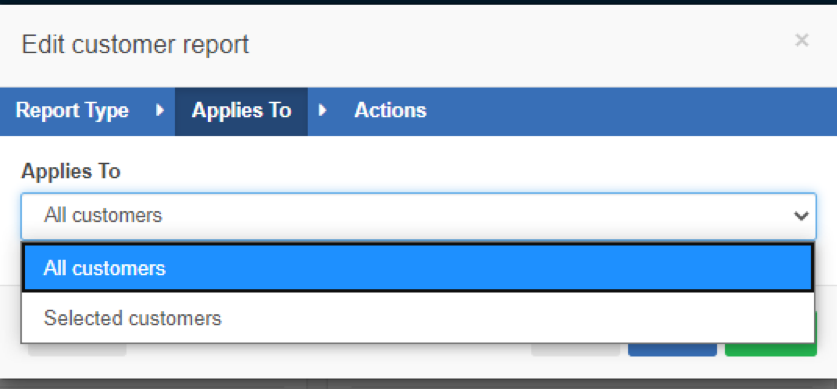The image size is (837, 389).
Task: Select the Applies To step tab
Action: point(241,112)
